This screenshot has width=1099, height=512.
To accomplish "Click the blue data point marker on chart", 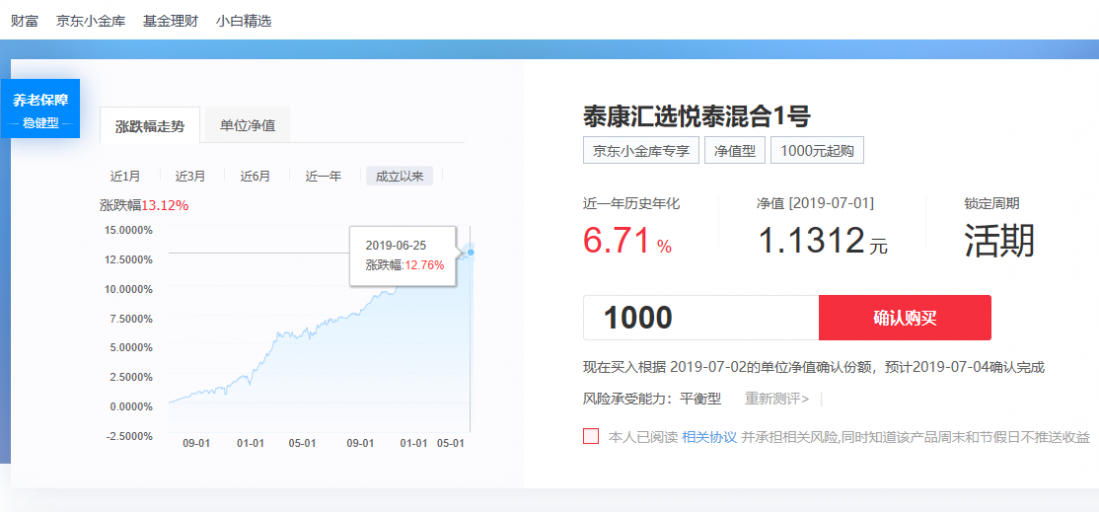I will (x=471, y=252).
